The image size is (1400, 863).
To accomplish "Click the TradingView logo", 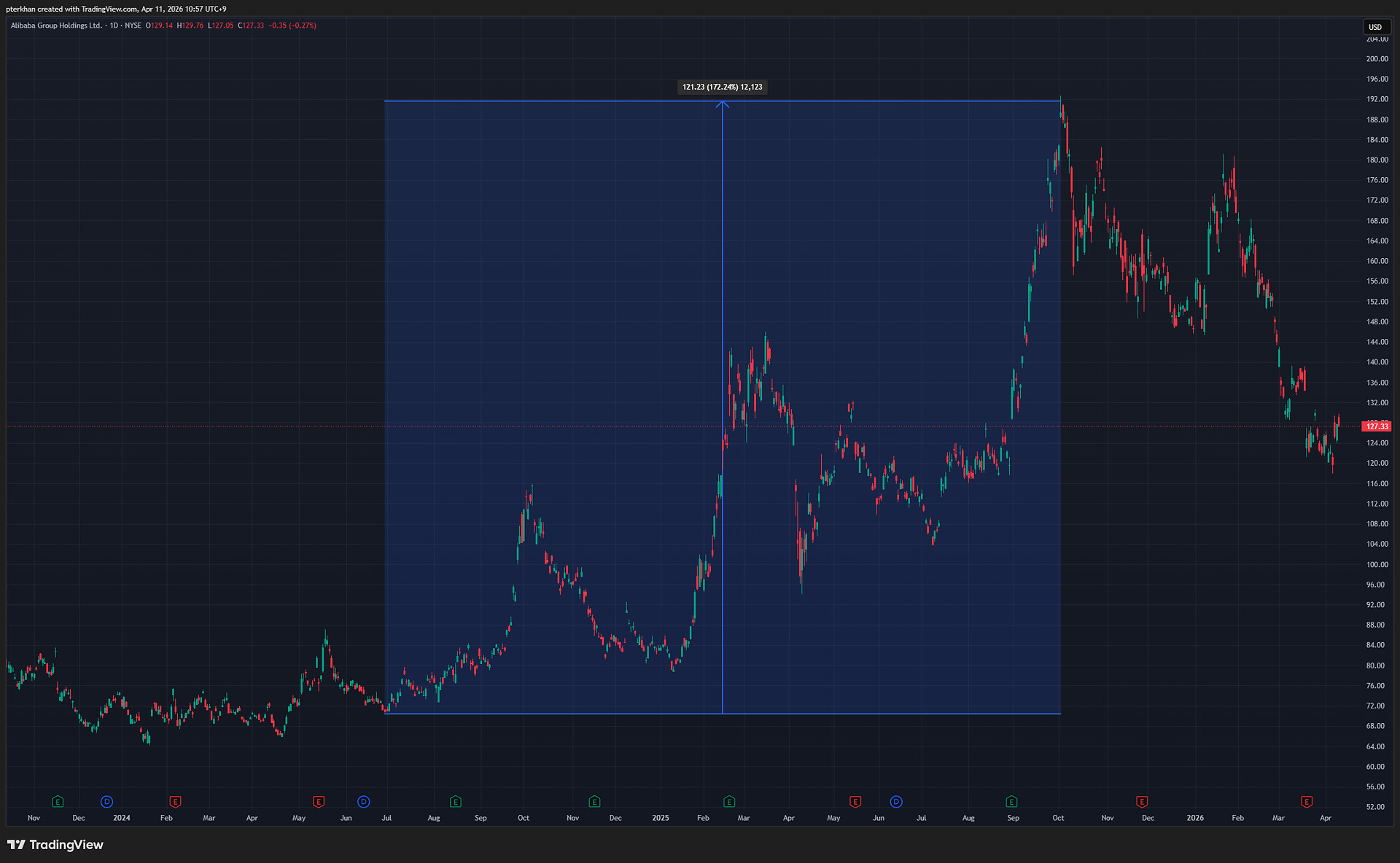I will [x=55, y=845].
